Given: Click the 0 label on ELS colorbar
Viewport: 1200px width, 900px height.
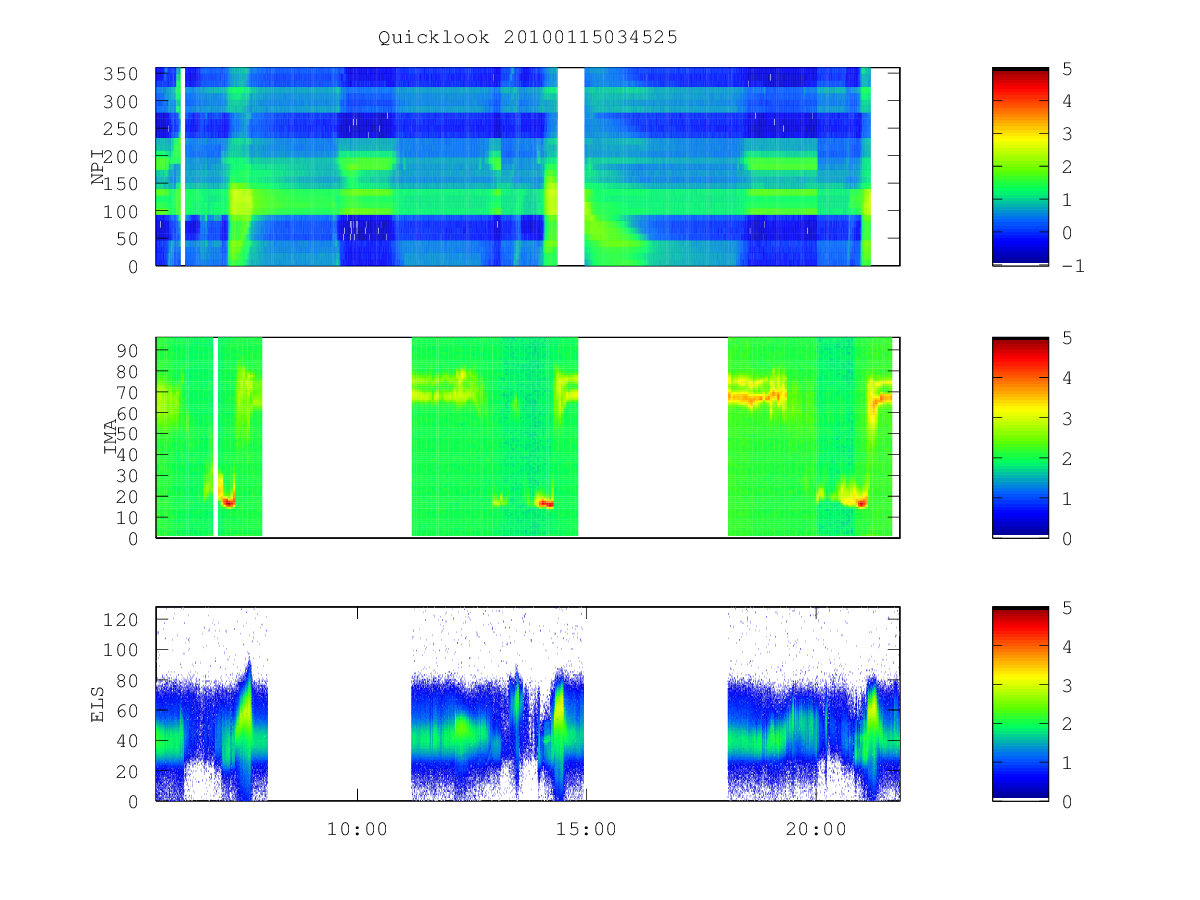Looking at the screenshot, I should pos(1068,801).
